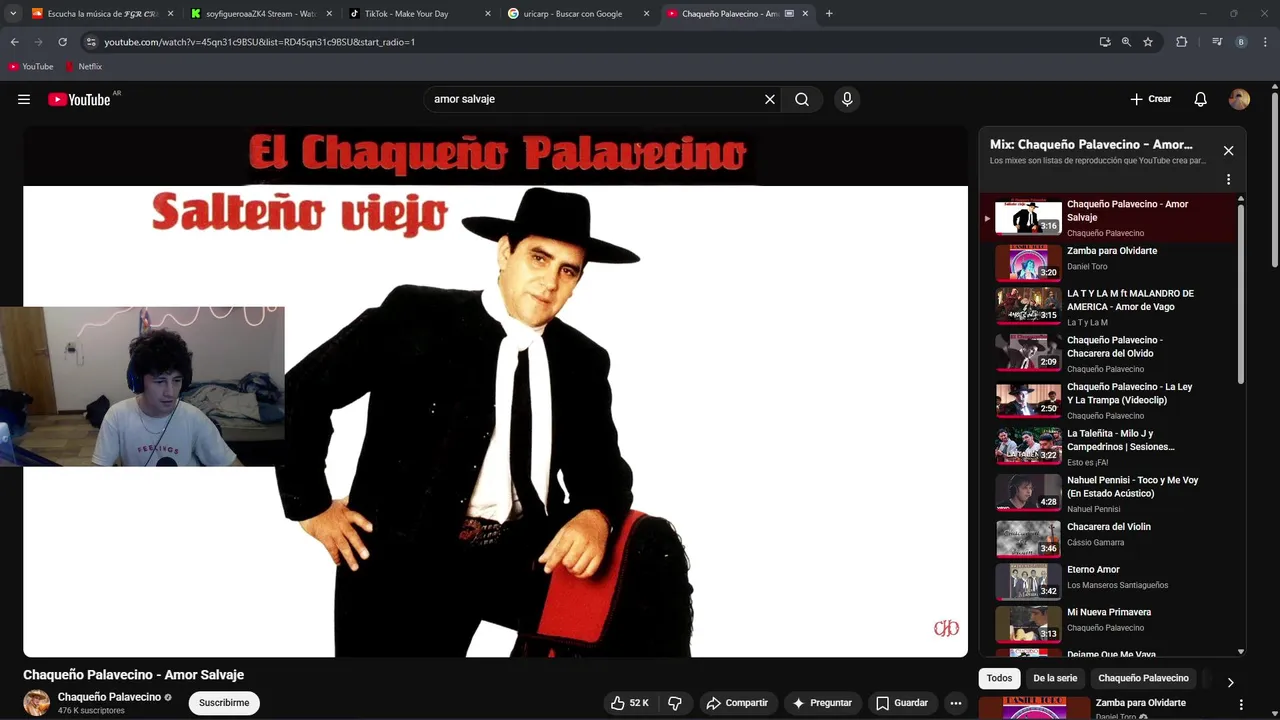Like the video with thumbs up

[x=629, y=703]
